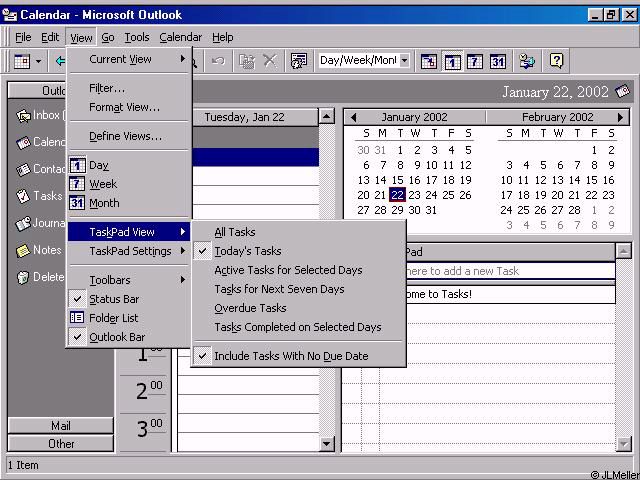The width and height of the screenshot is (640, 480).
Task: Select the Month view toolbar icon
Action: click(498, 62)
